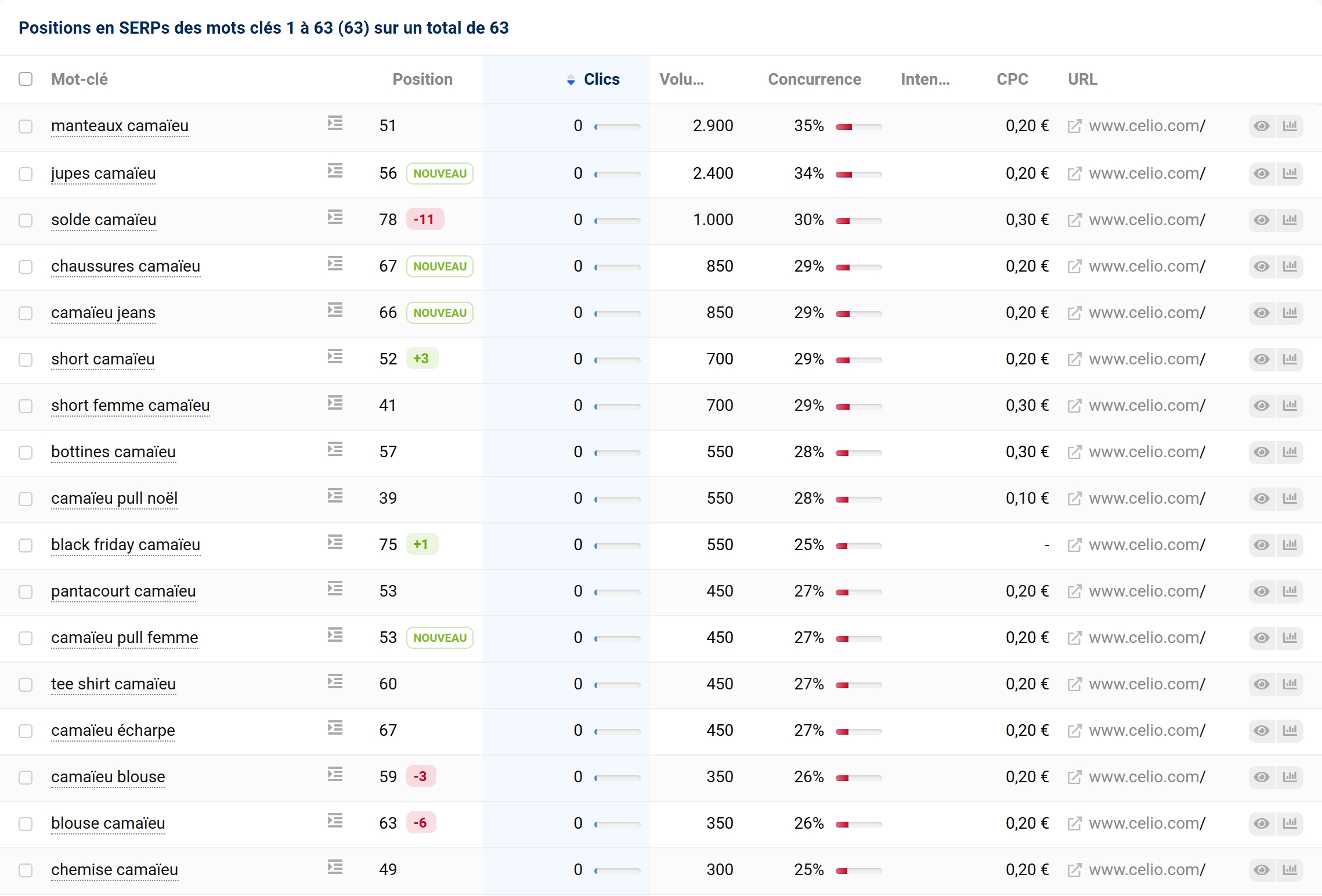
Task: Sort table by Position column
Action: pos(422,80)
